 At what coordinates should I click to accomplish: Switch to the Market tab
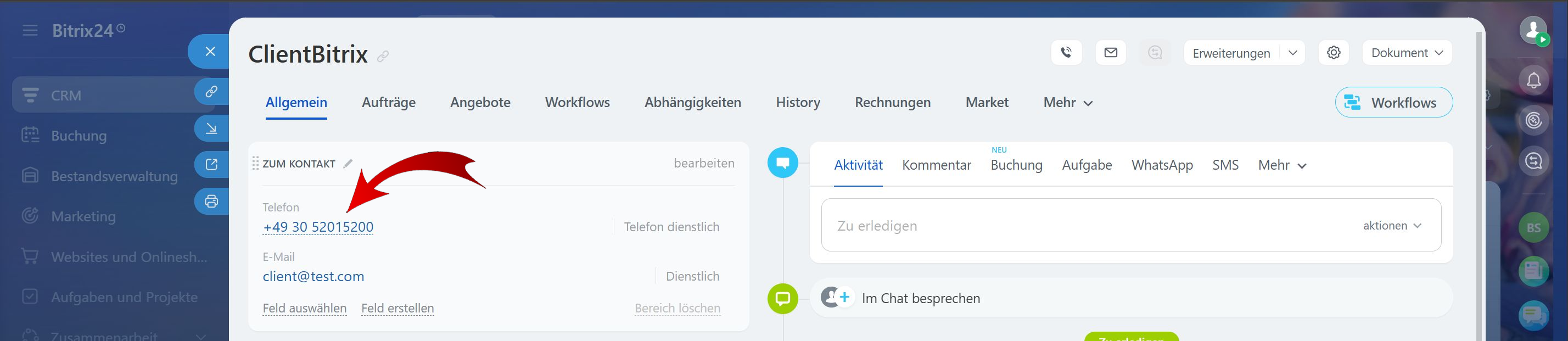pyautogui.click(x=987, y=102)
